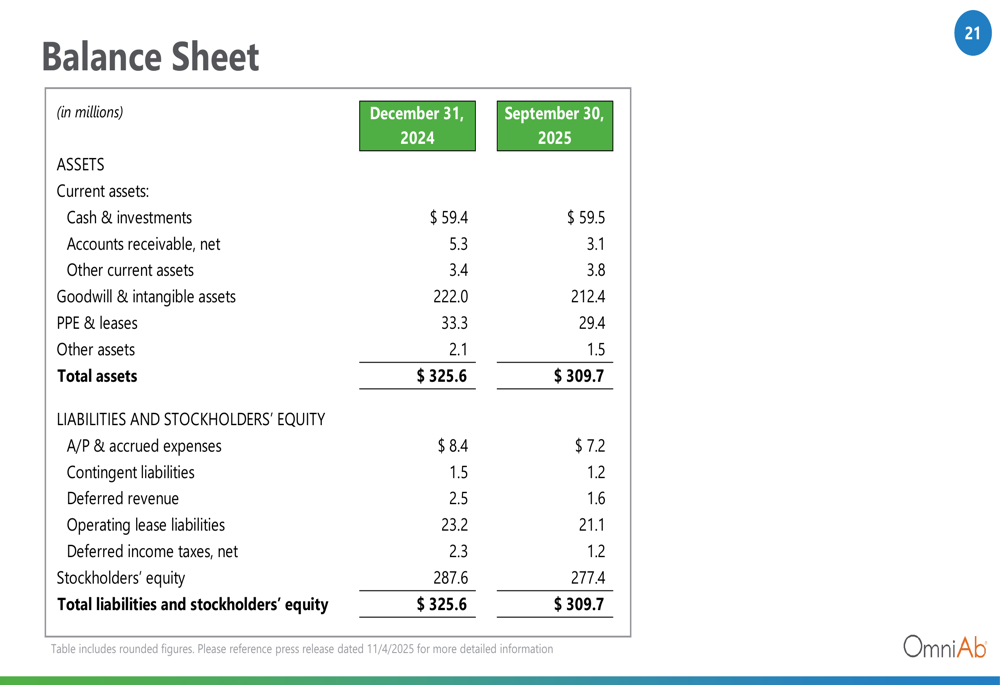The image size is (1000, 685).
Task: Click the (in millions) note
Action: [90, 112]
